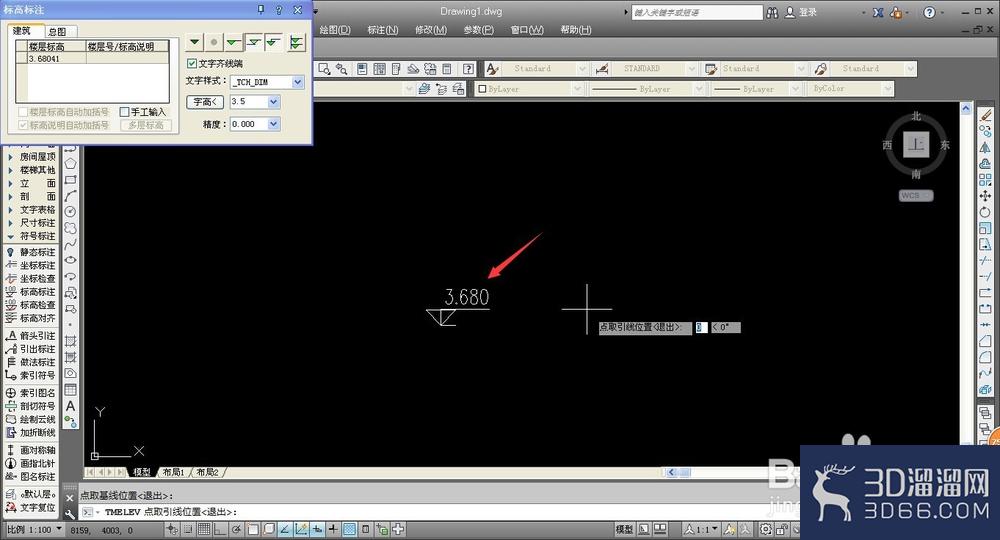
Task: Click the WCS coordinate system dropdown
Action: point(916,196)
